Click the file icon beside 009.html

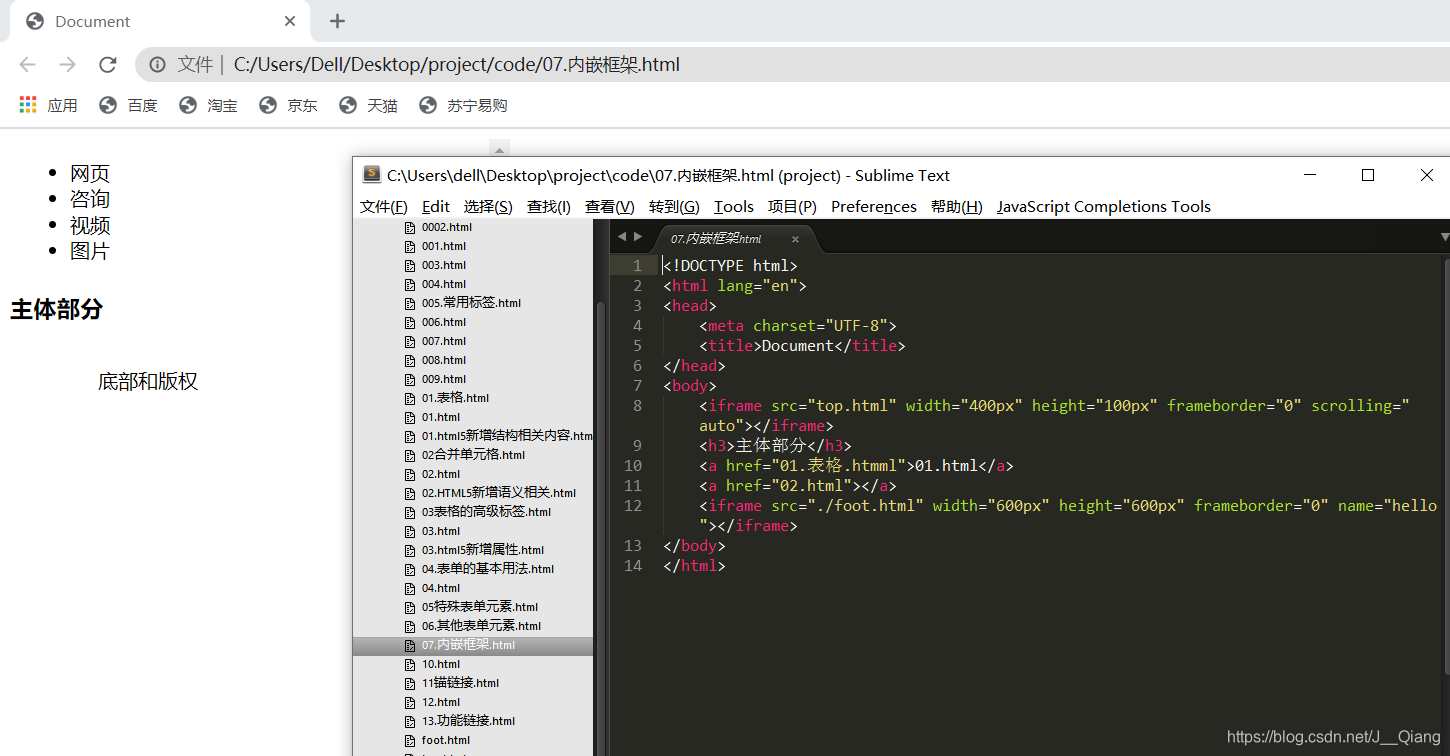[409, 379]
